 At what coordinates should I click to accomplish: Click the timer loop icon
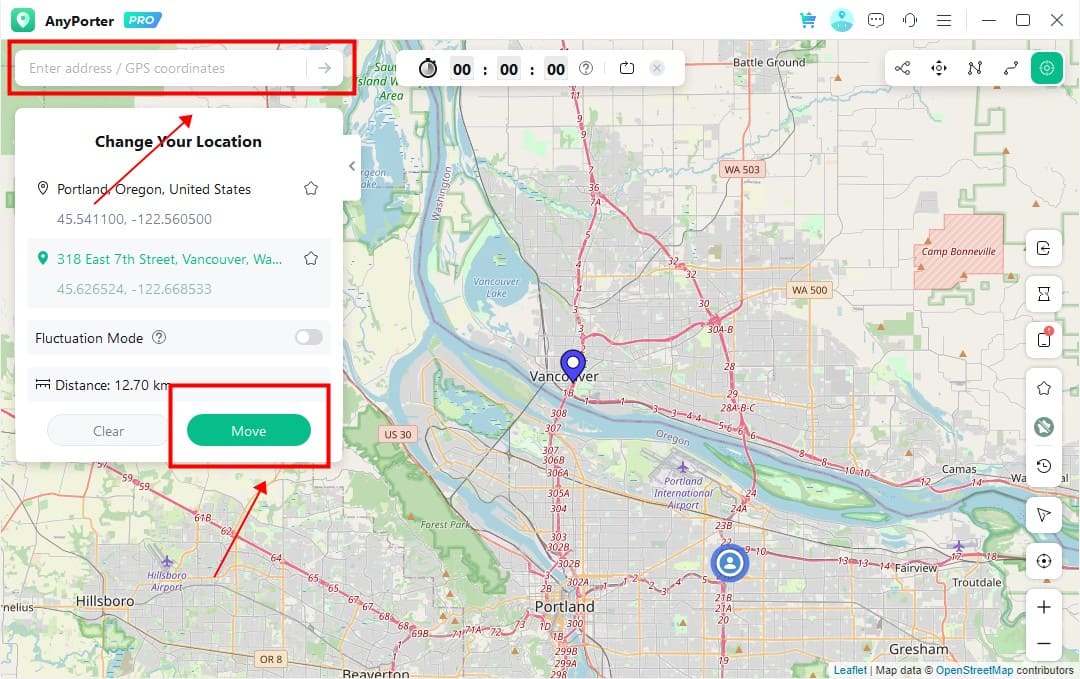627,68
